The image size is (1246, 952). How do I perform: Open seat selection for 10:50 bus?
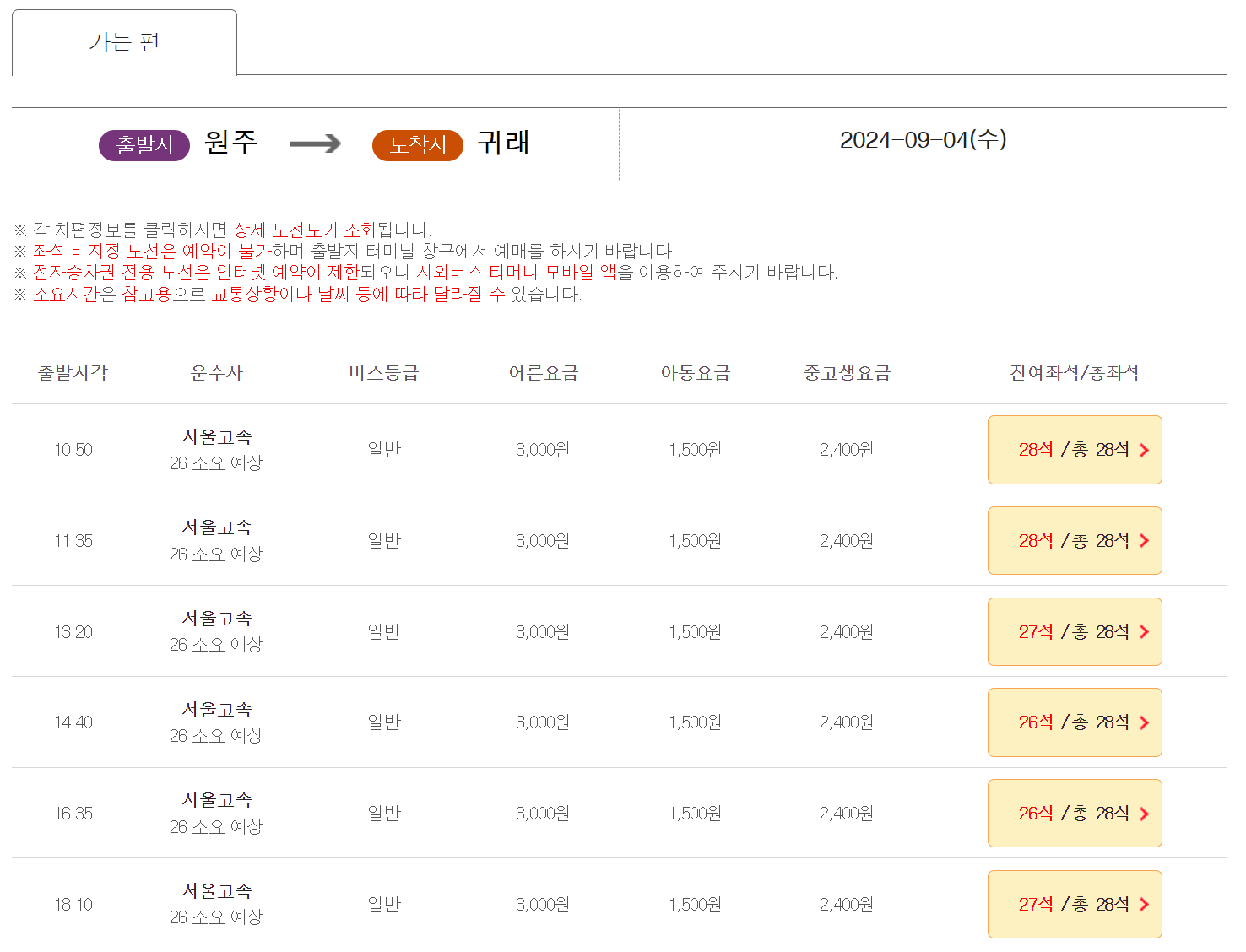[1075, 450]
